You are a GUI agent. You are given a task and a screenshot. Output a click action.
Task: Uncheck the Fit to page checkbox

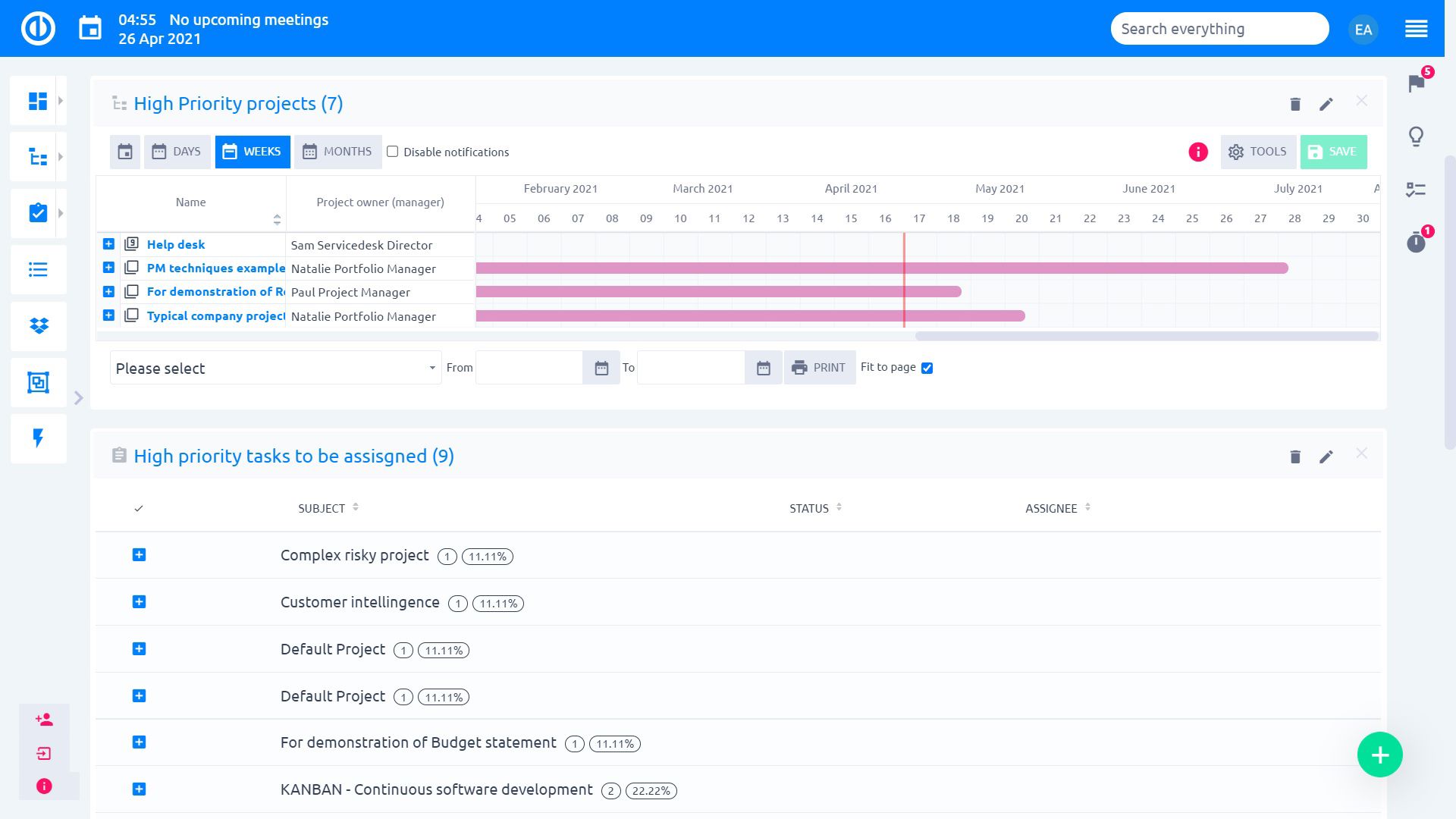(x=927, y=368)
